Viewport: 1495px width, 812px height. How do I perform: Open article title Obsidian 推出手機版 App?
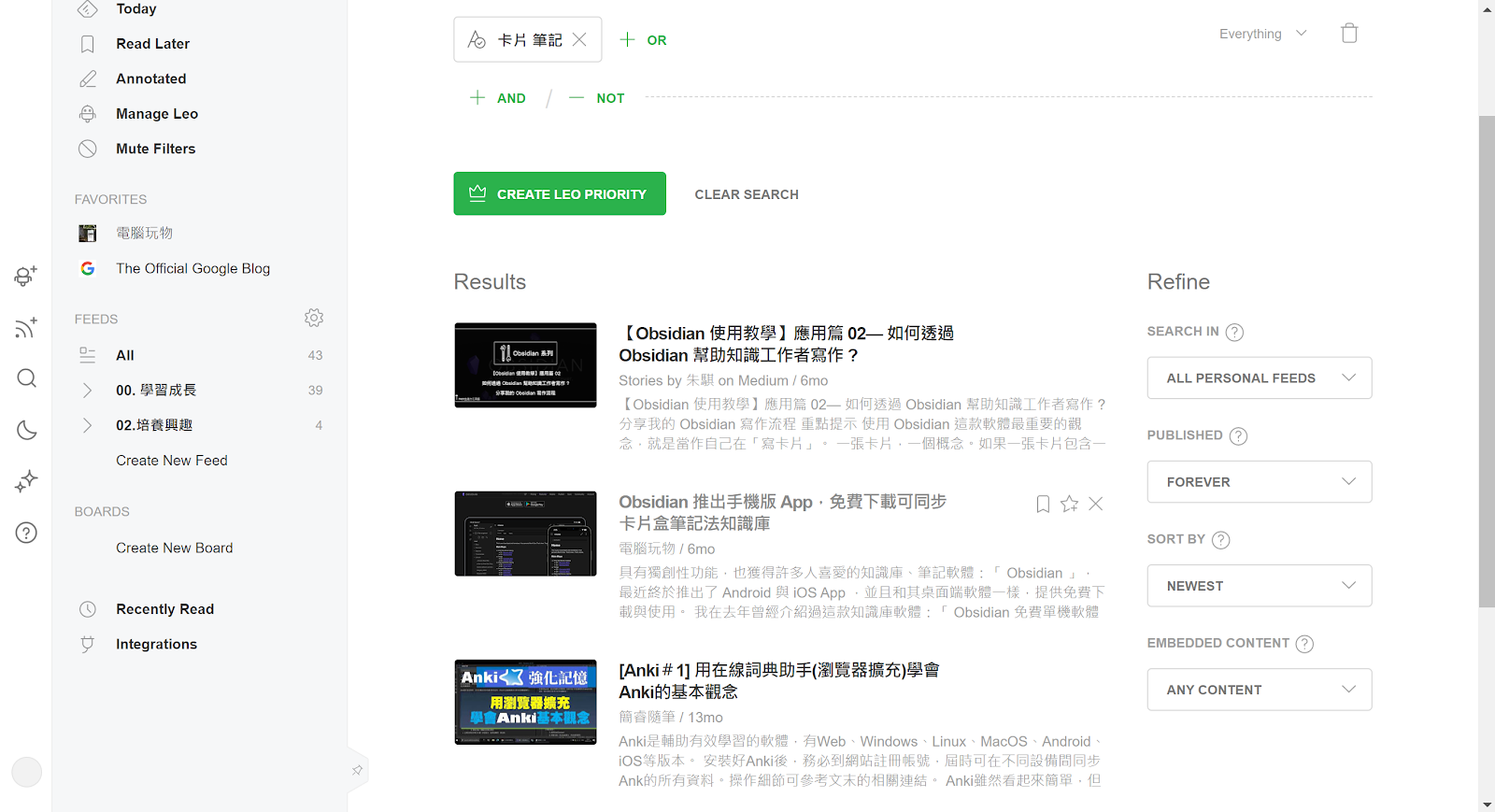783,512
